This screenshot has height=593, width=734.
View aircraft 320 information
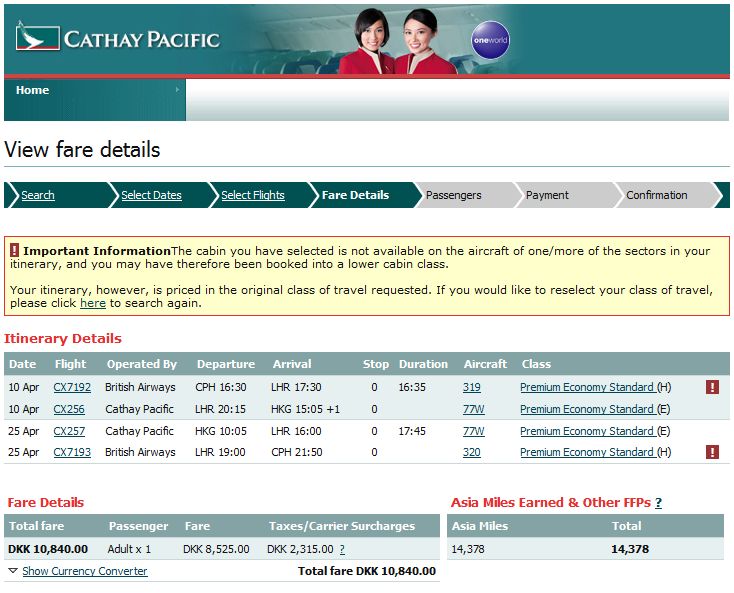[471, 452]
